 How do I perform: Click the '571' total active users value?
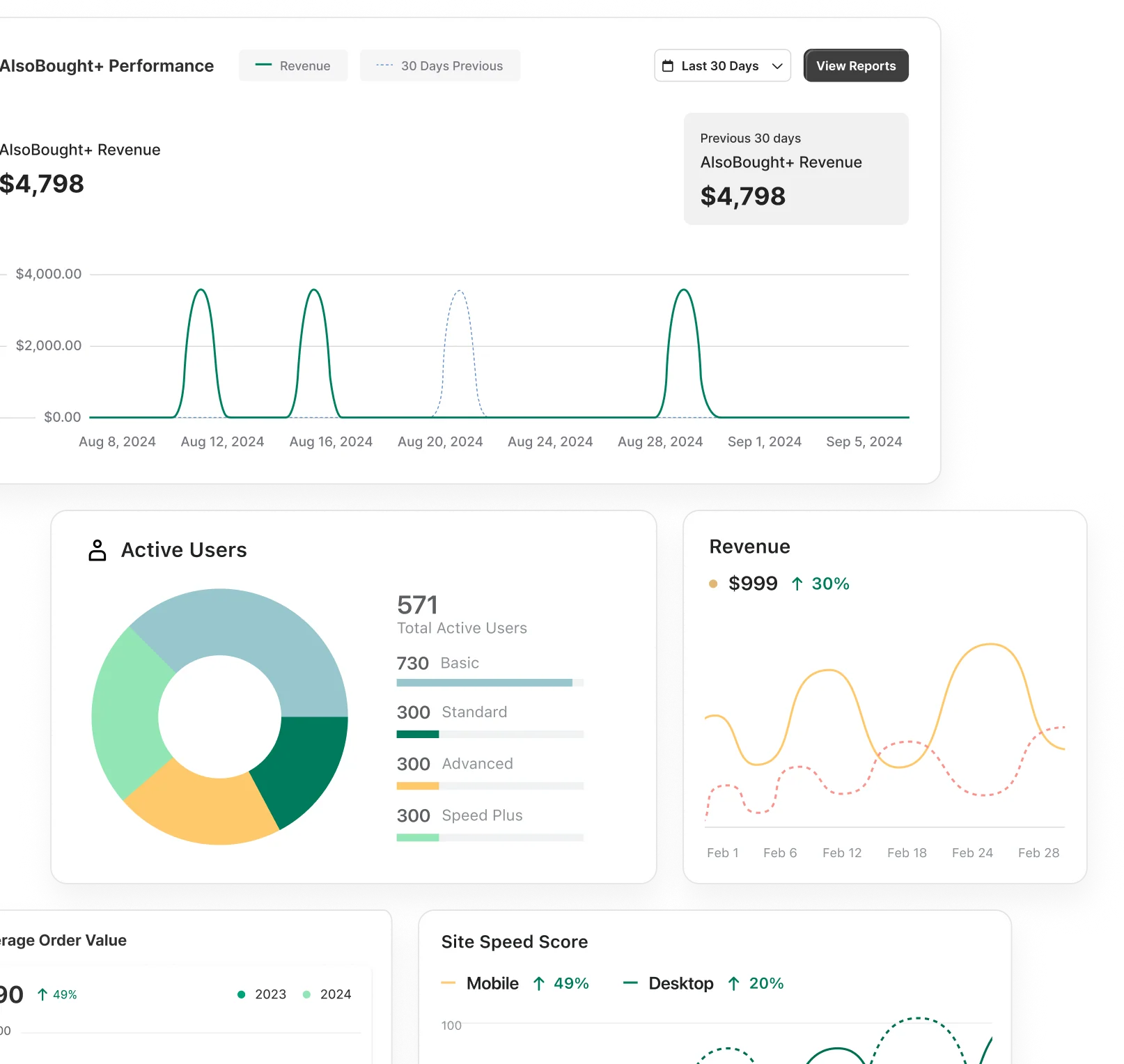(417, 604)
